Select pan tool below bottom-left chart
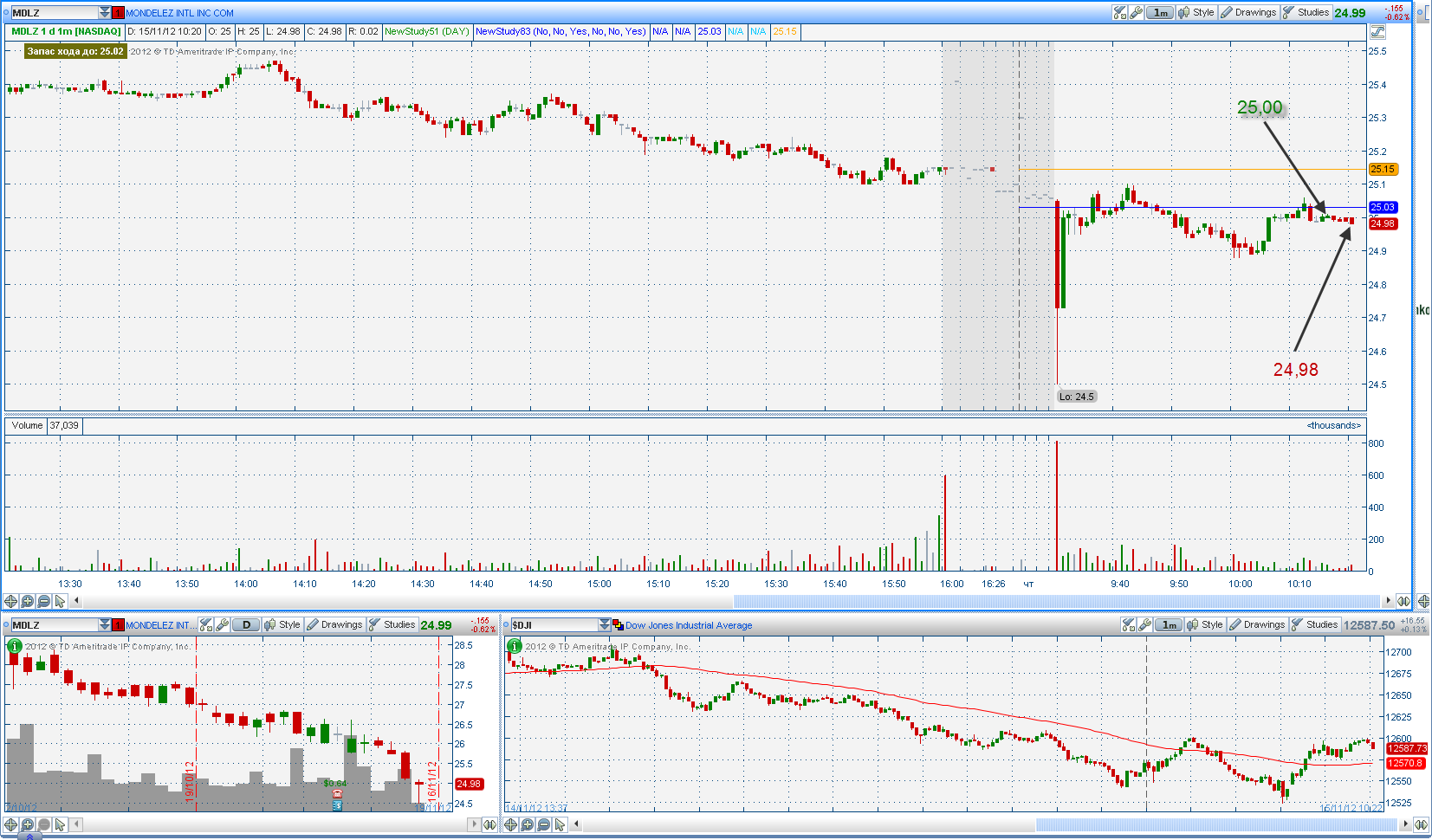This screenshot has height=840, width=1432. click(x=11, y=824)
